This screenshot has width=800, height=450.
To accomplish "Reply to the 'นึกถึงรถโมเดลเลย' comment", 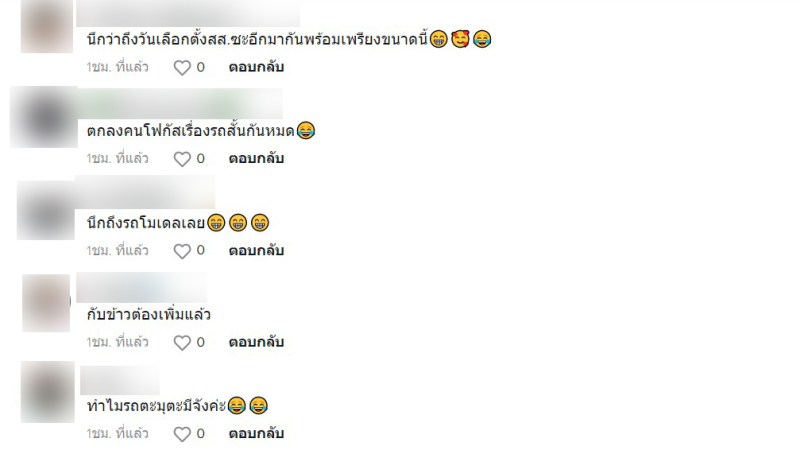I will point(256,251).
